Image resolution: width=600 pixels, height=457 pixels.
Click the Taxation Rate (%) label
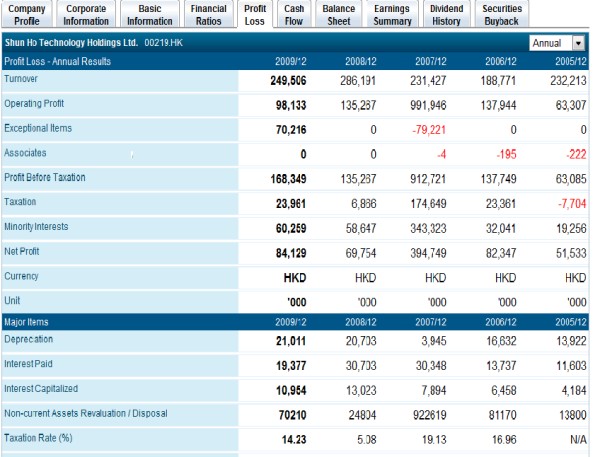point(38,438)
